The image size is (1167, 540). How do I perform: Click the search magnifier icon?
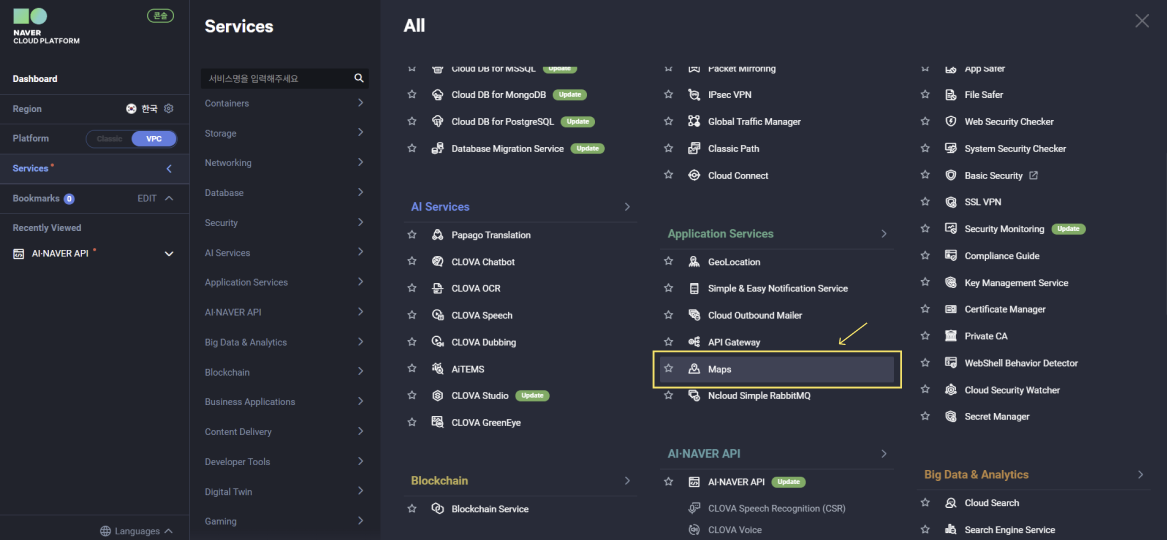pyautogui.click(x=359, y=78)
